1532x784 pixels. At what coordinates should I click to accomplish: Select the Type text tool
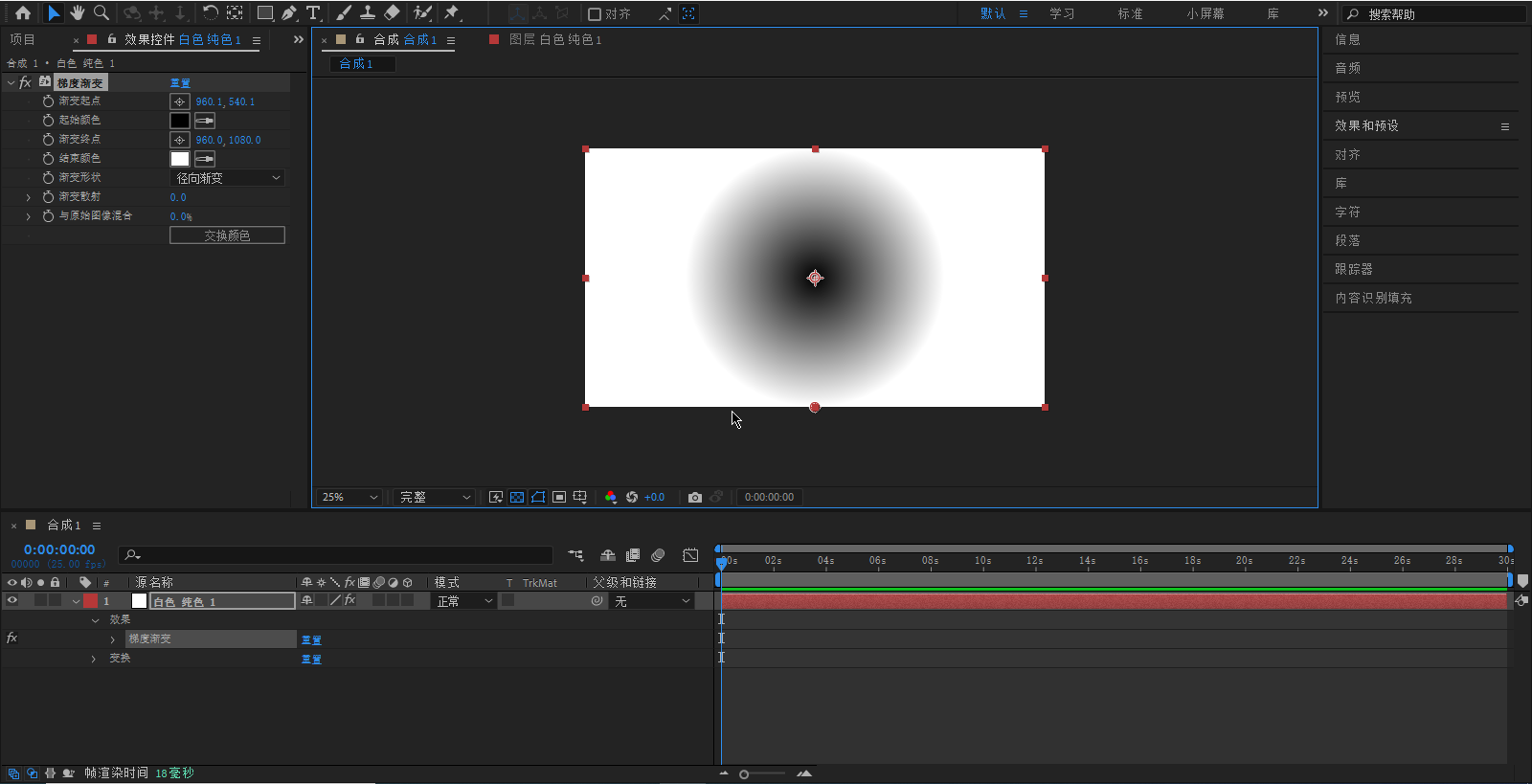313,13
